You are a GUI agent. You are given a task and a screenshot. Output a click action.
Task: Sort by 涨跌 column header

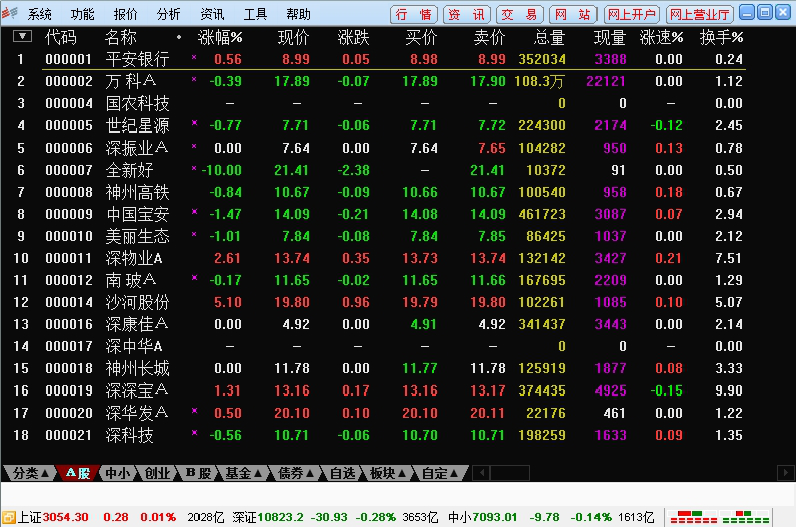click(353, 37)
